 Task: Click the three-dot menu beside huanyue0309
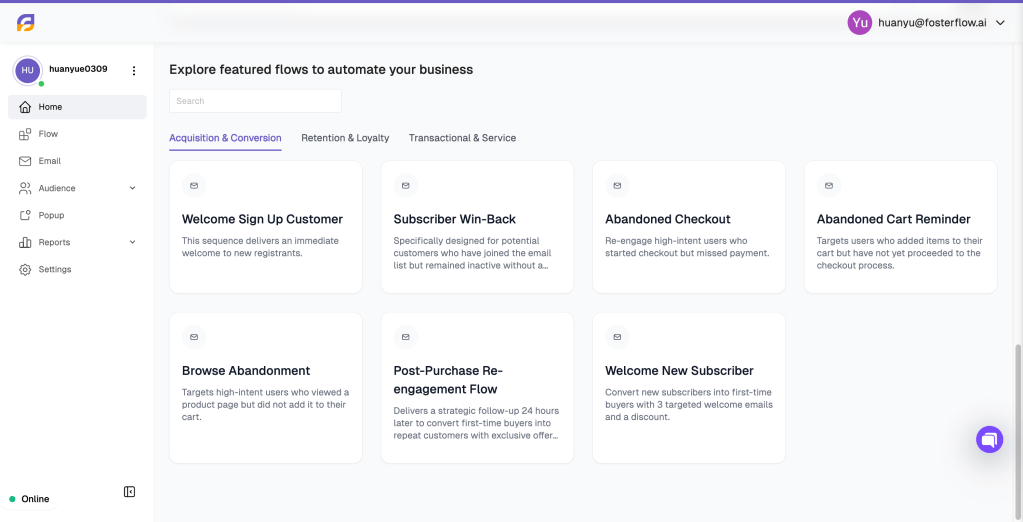click(134, 70)
